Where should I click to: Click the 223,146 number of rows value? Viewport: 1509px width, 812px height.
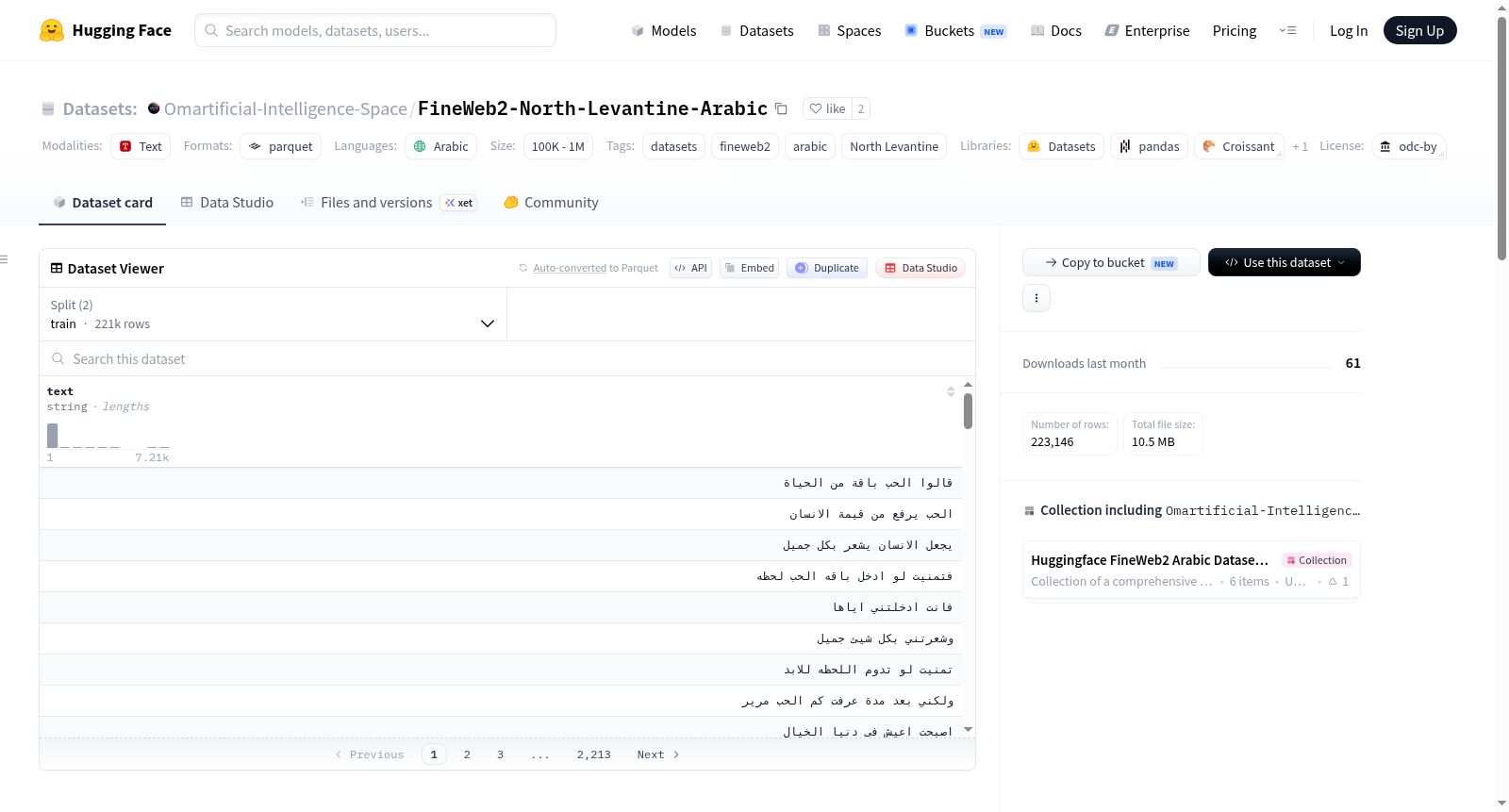1053,441
